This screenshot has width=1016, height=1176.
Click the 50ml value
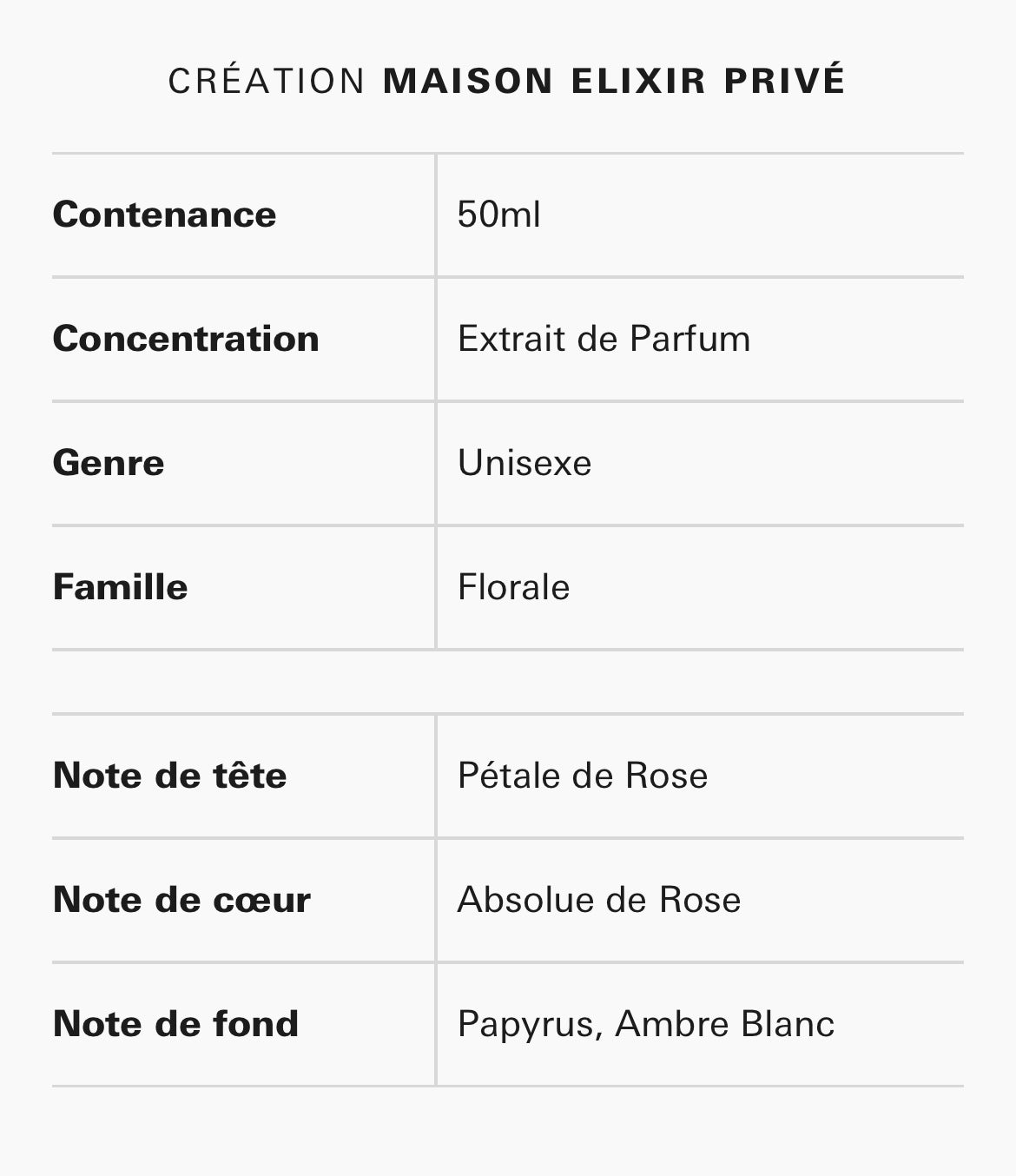(498, 215)
